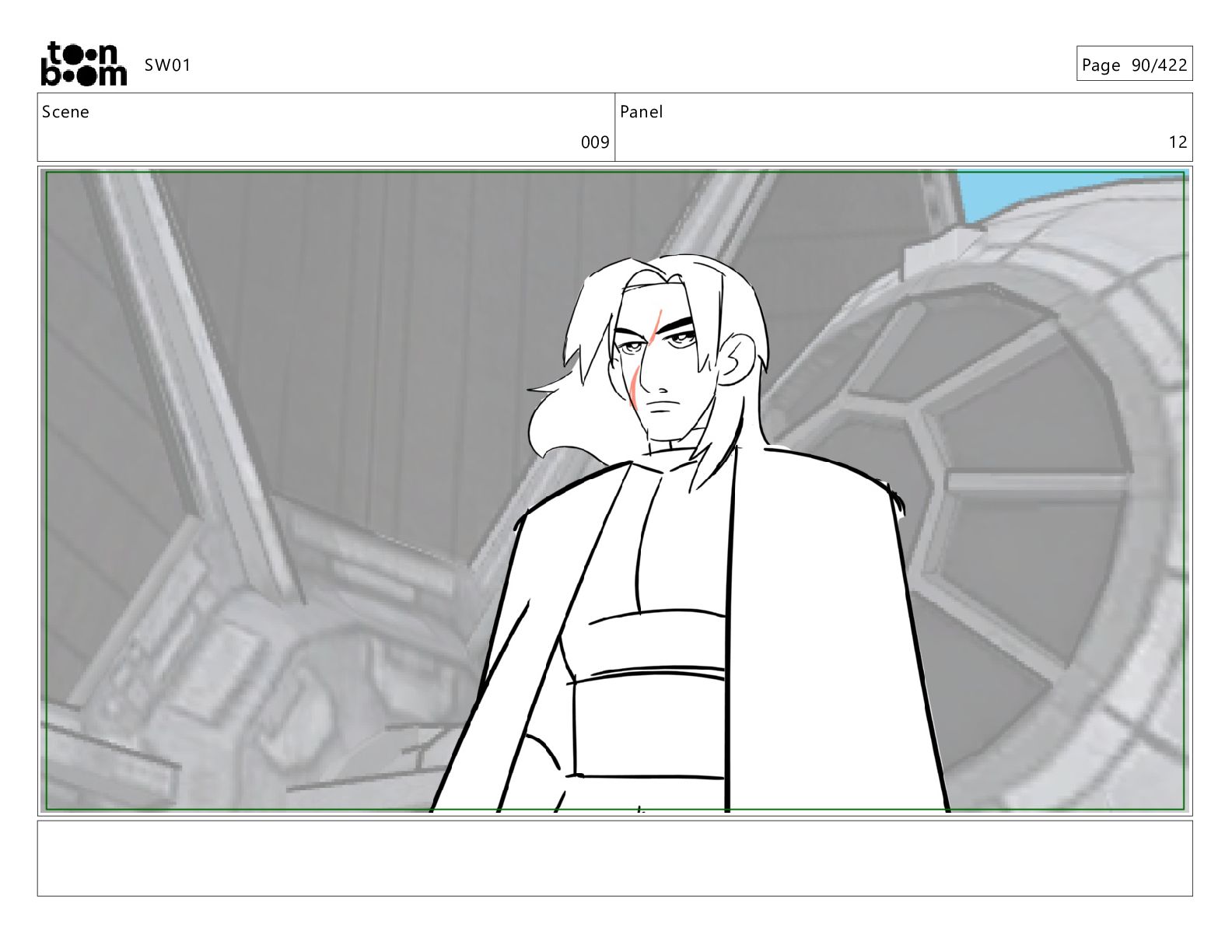The width and height of the screenshot is (1232, 952).
Task: Click the Panel label
Action: (641, 112)
